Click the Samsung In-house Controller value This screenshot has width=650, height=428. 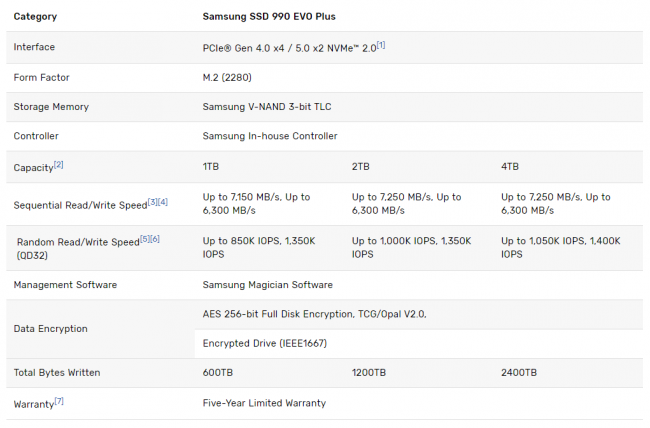[270, 136]
